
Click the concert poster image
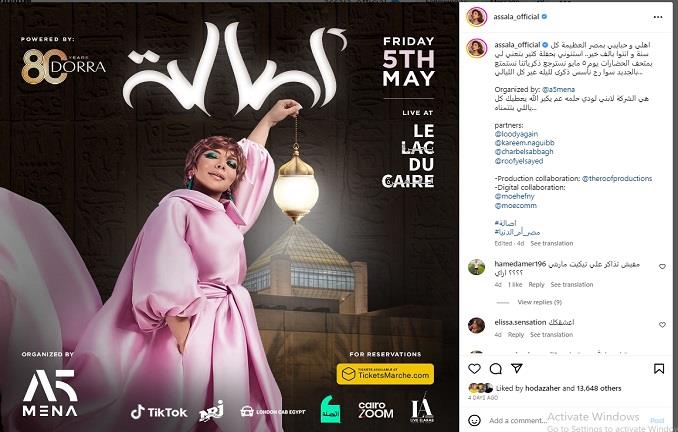[x=229, y=217]
